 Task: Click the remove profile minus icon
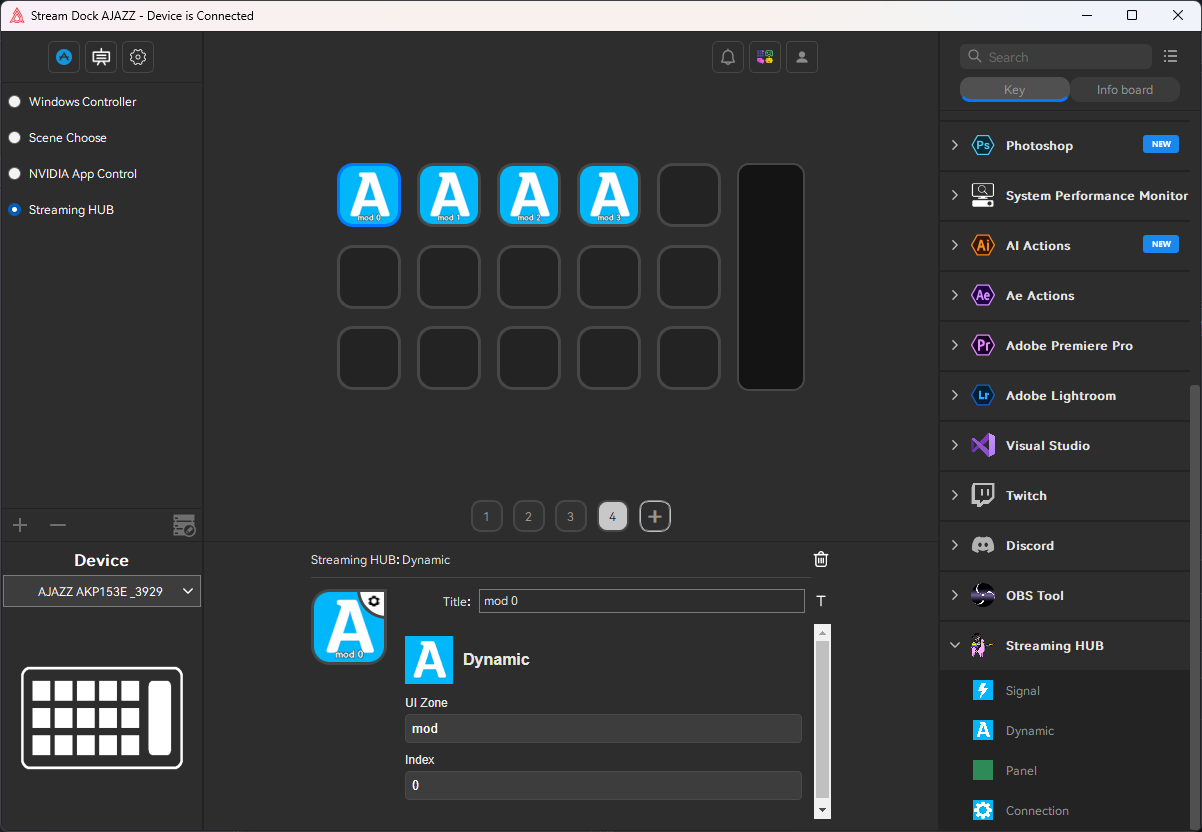pos(58,525)
